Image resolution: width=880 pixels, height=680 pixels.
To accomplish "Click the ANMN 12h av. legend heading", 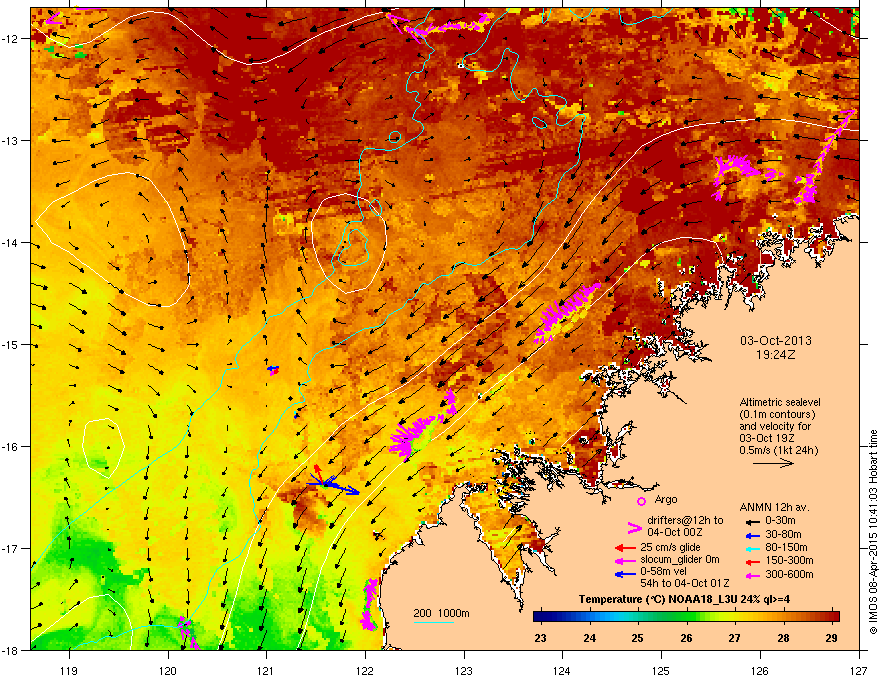I will 774,507.
